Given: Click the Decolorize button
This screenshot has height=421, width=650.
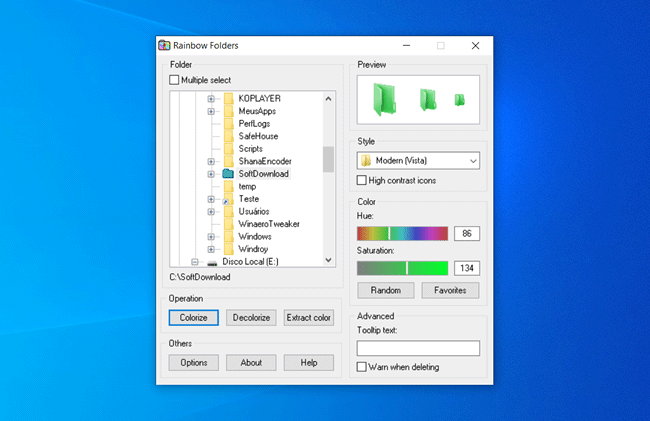Looking at the screenshot, I should [251, 318].
